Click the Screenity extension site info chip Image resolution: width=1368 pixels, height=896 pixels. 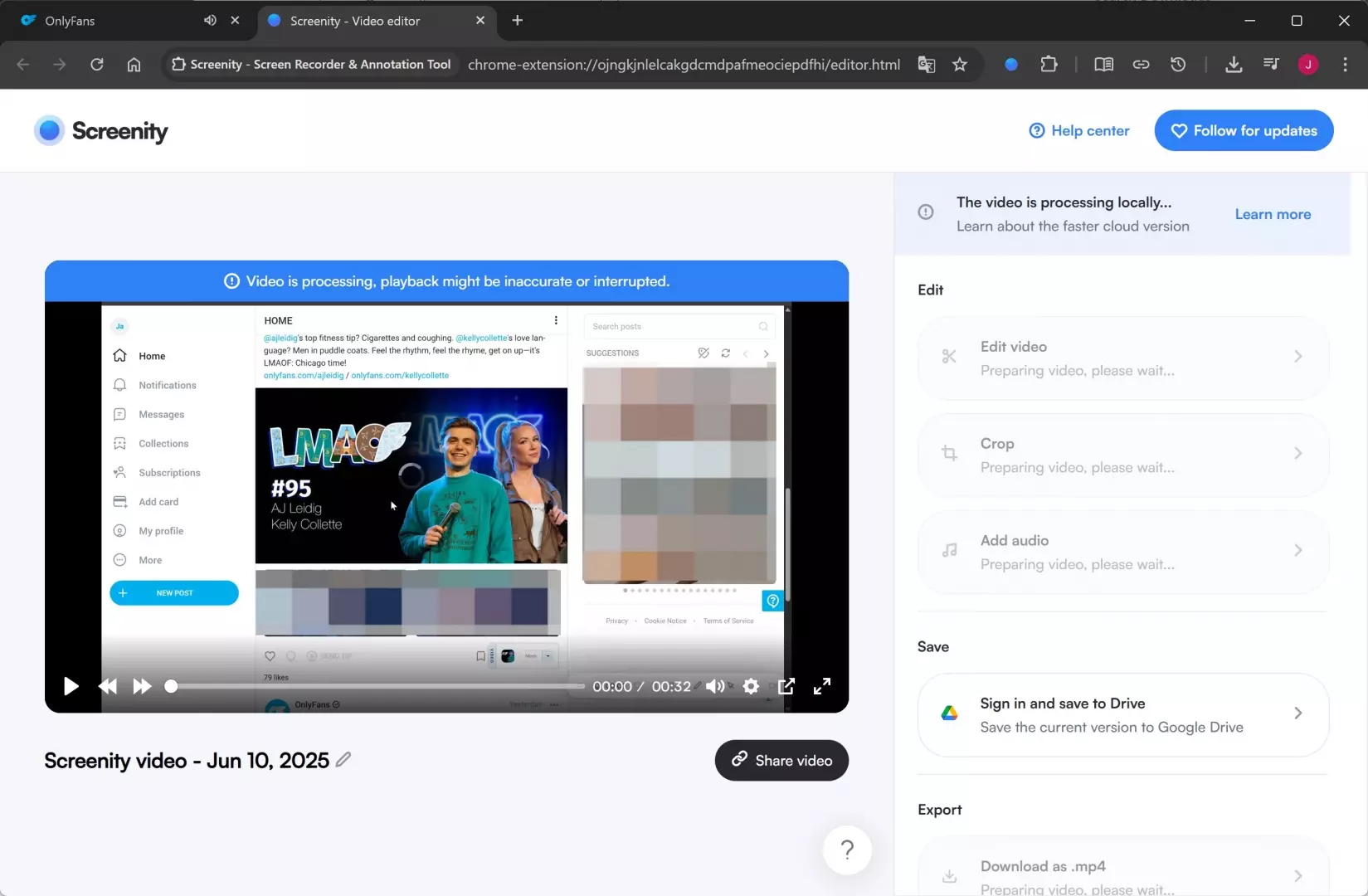tap(311, 64)
